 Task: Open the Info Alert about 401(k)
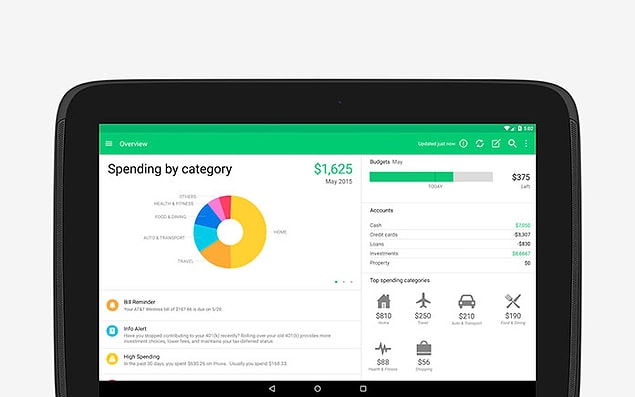point(232,335)
